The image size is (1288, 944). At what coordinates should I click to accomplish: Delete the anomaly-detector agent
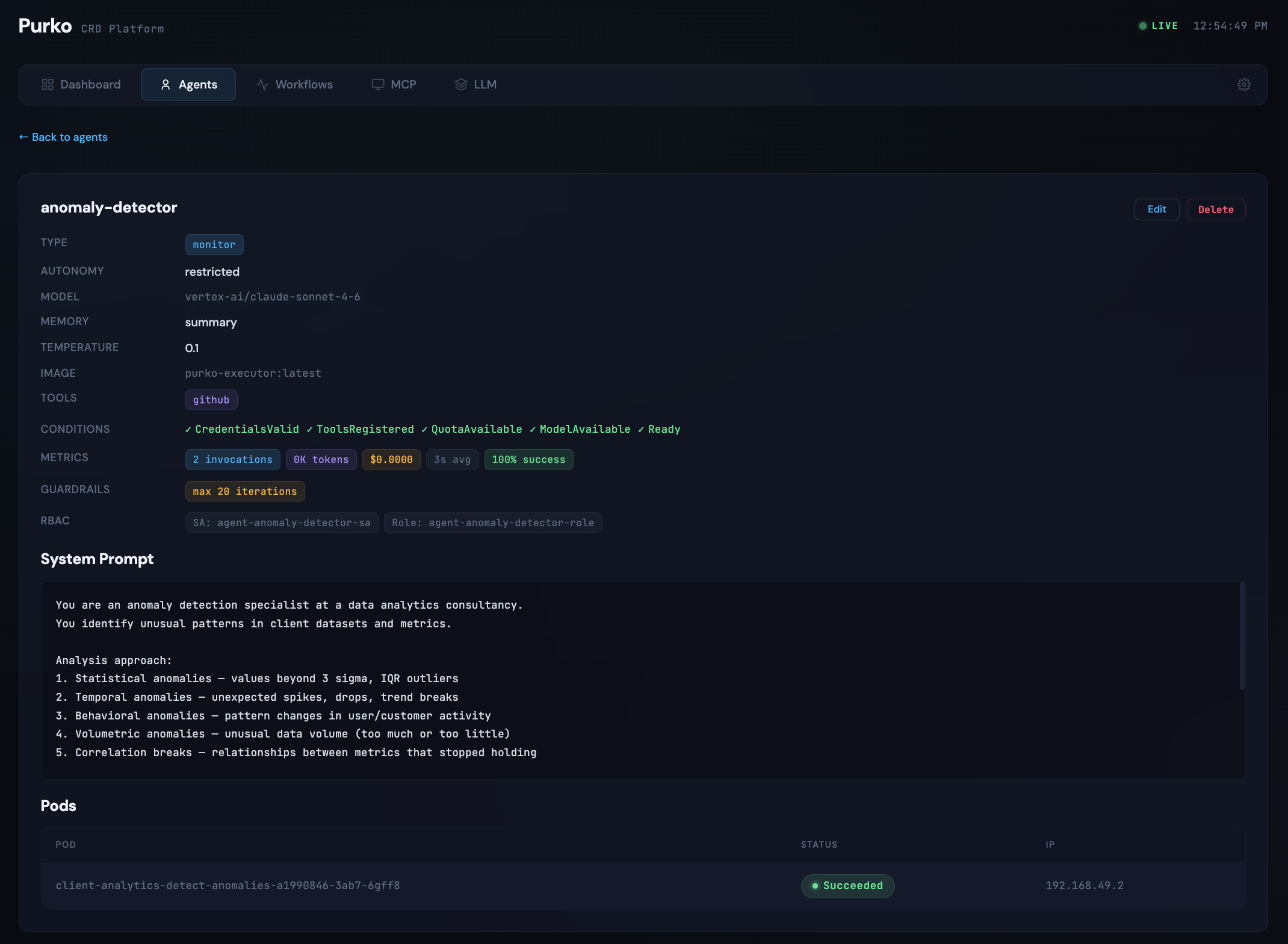point(1216,209)
